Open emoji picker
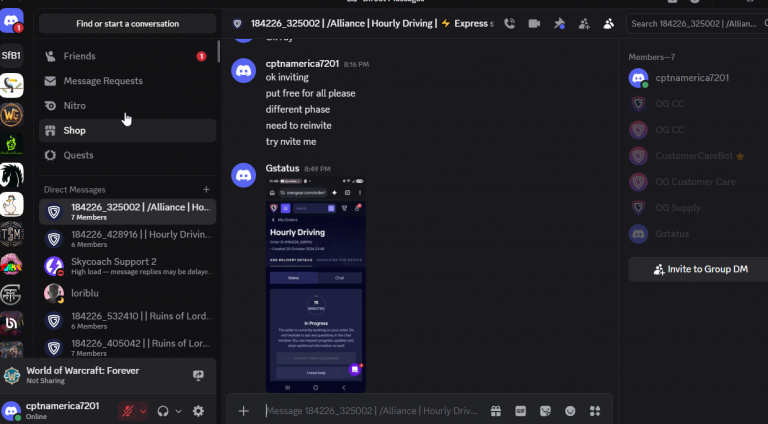The image size is (768, 424). [570, 411]
